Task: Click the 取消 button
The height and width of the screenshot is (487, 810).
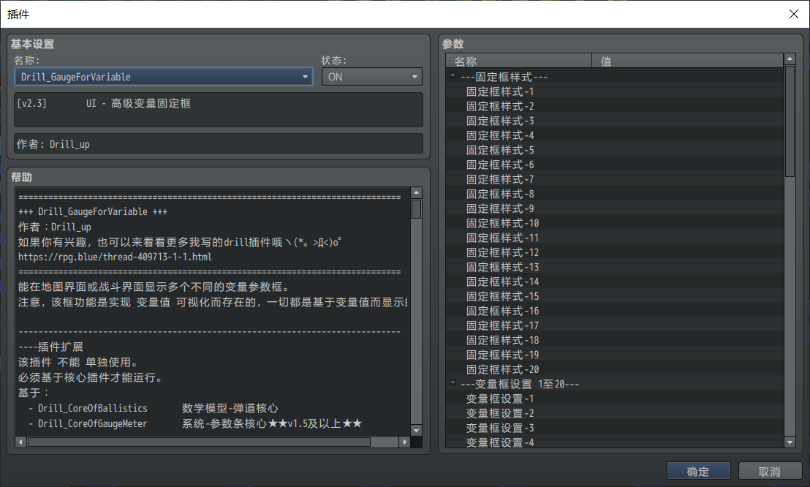Action: click(x=769, y=471)
